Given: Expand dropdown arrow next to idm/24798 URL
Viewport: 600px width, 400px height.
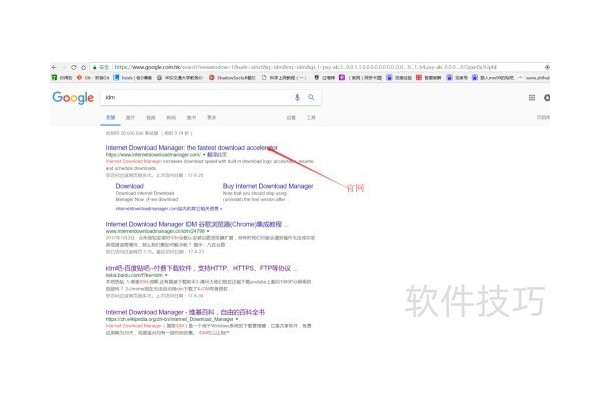Looking at the screenshot, I should coord(208,231).
